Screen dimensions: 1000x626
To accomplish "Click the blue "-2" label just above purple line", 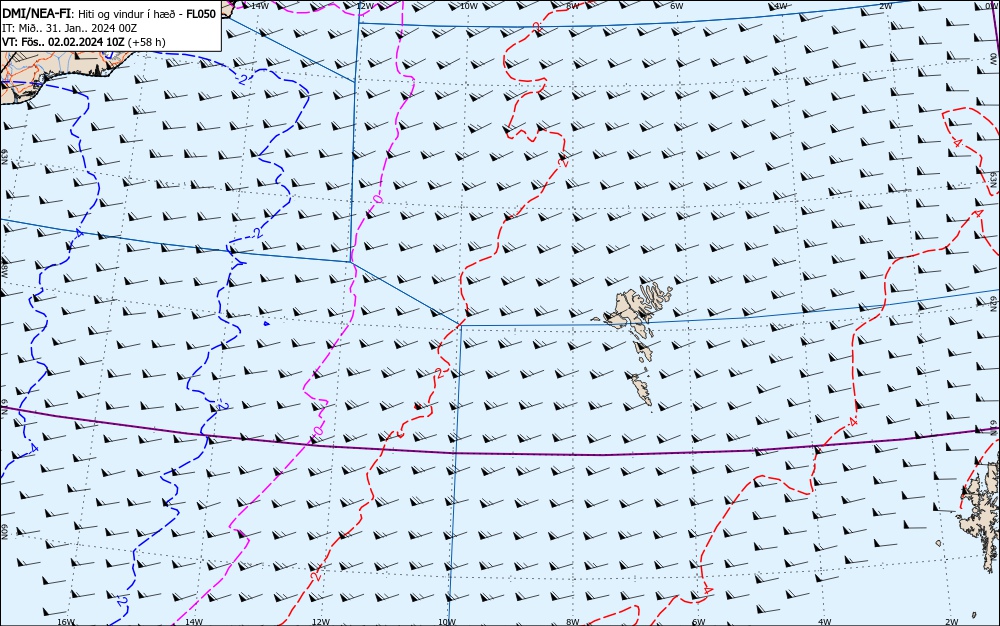I will pos(221,406).
